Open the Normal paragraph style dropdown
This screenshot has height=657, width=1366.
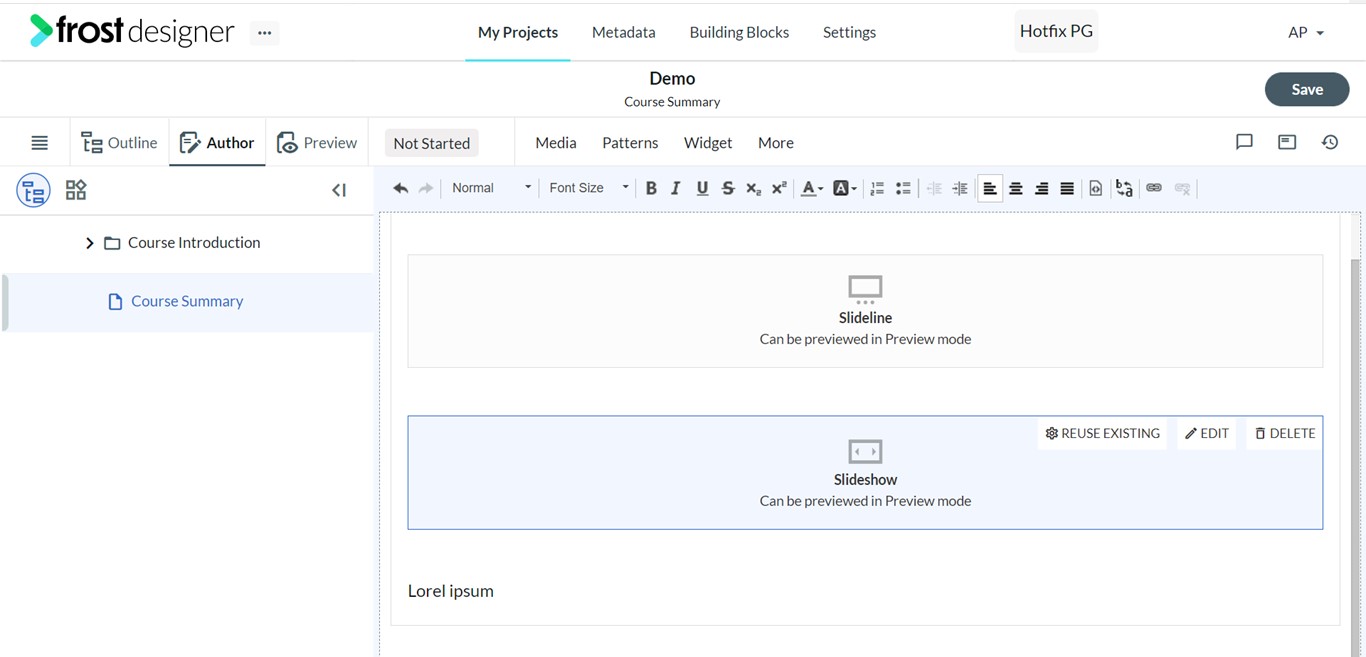[x=491, y=188]
